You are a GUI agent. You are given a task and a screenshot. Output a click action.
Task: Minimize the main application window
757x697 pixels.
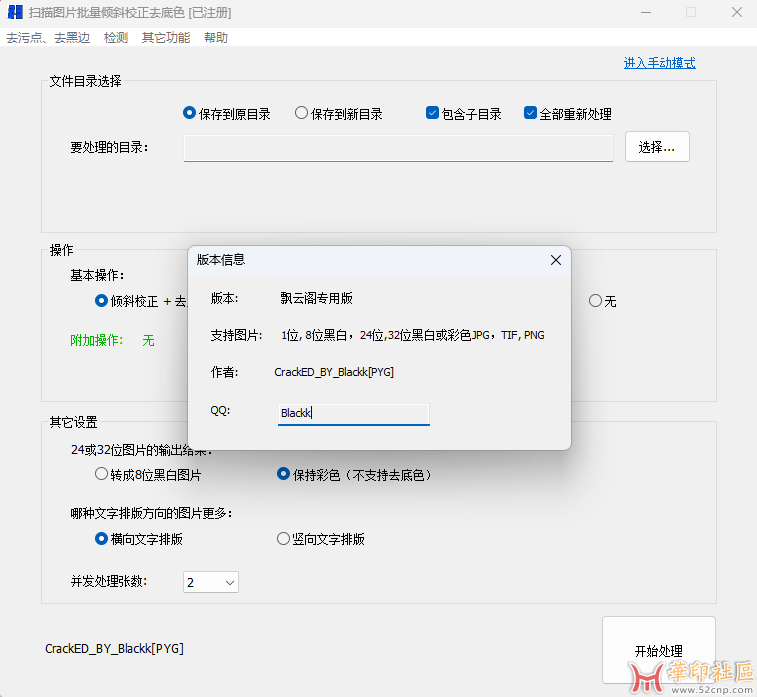coord(645,13)
